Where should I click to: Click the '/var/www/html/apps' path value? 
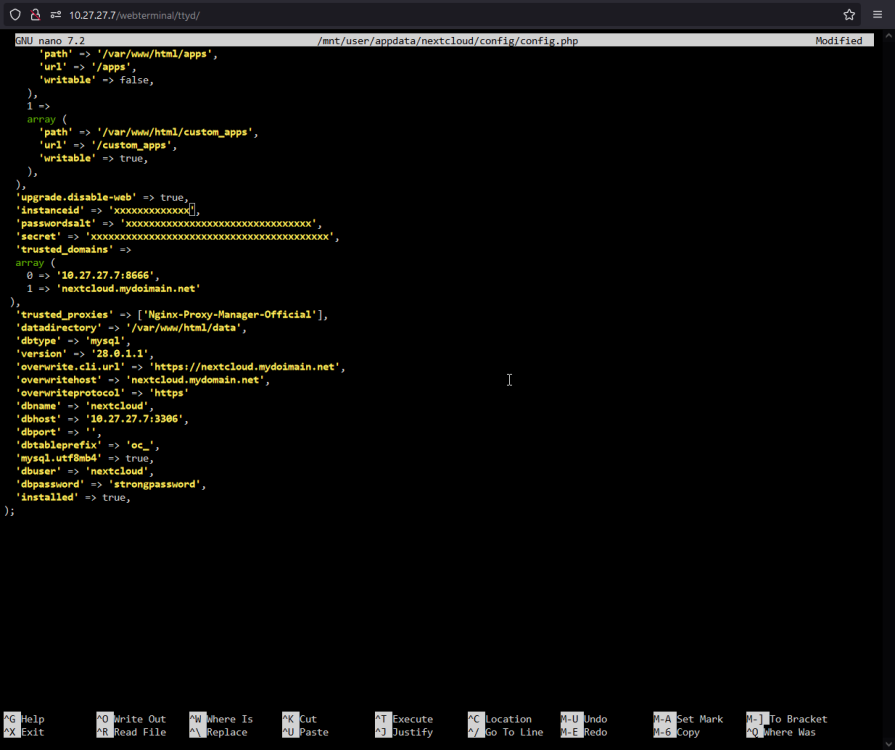[155, 54]
